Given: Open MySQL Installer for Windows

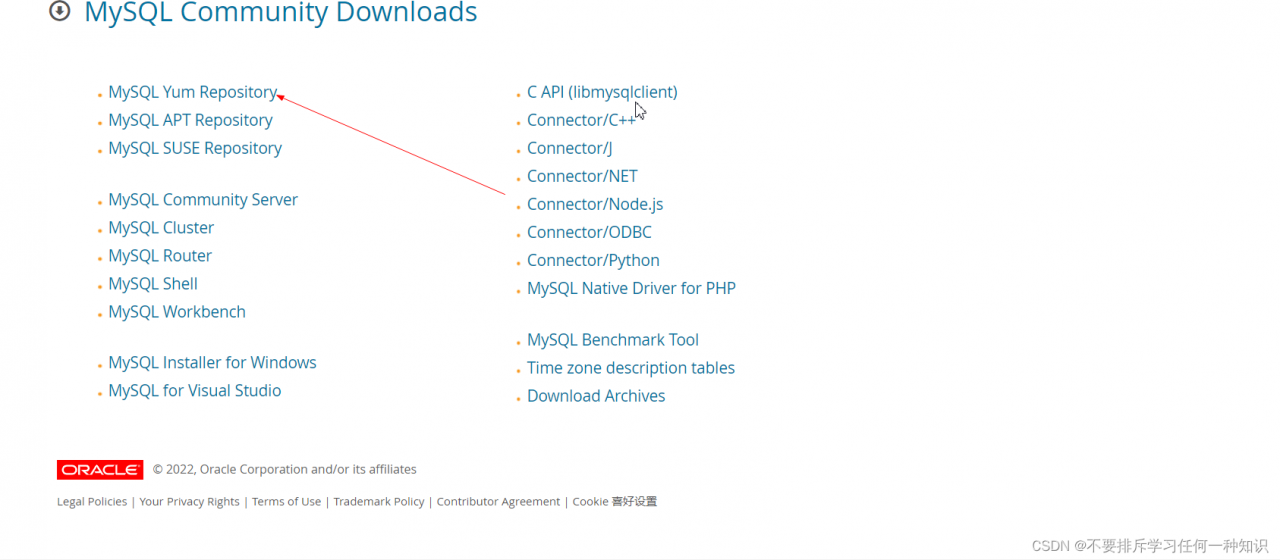Looking at the screenshot, I should [x=212, y=363].
